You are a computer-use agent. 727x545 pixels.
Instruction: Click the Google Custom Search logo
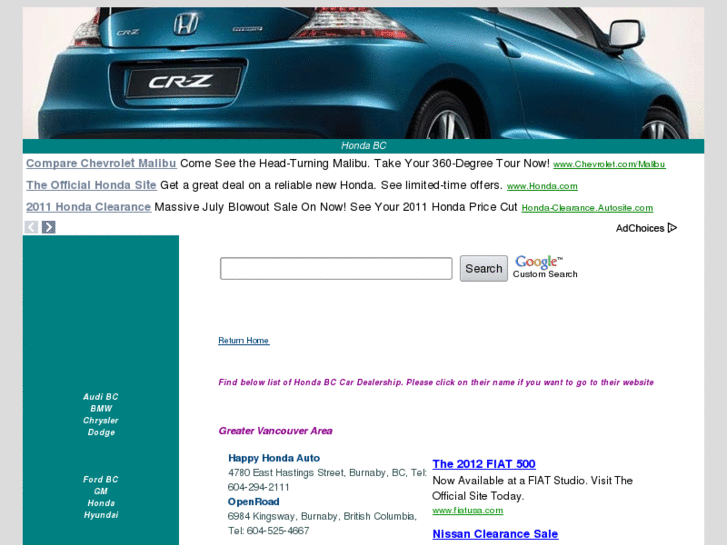pos(545,267)
